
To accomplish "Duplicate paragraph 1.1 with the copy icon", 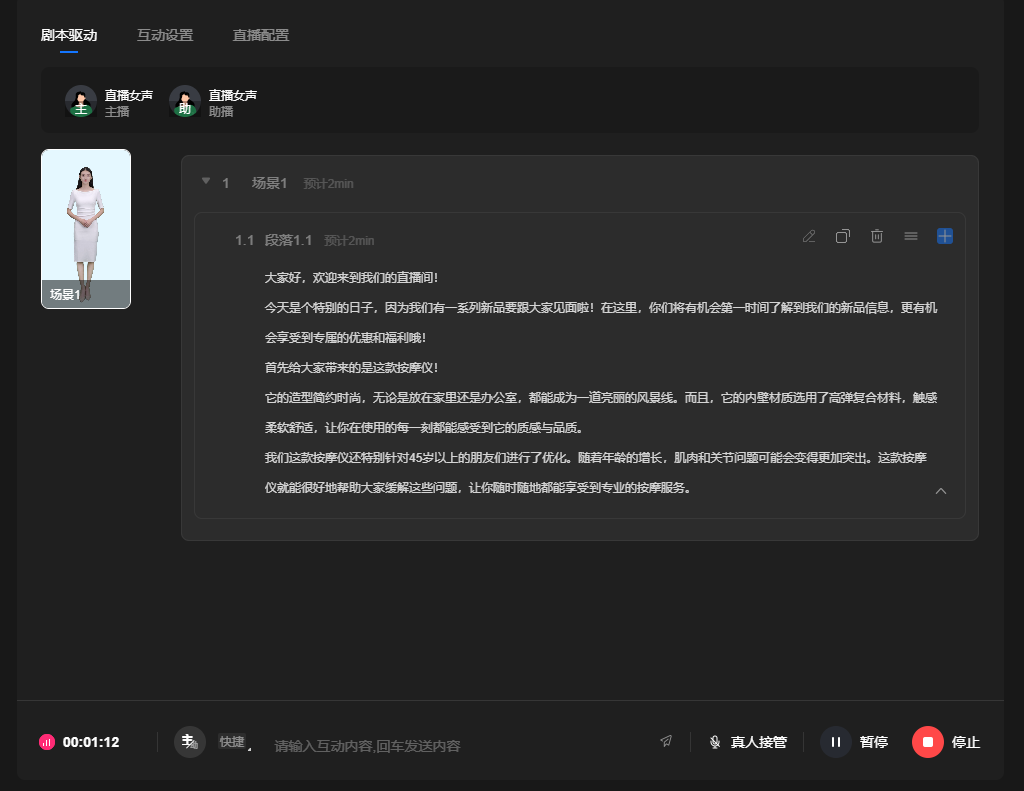I will tap(843, 236).
